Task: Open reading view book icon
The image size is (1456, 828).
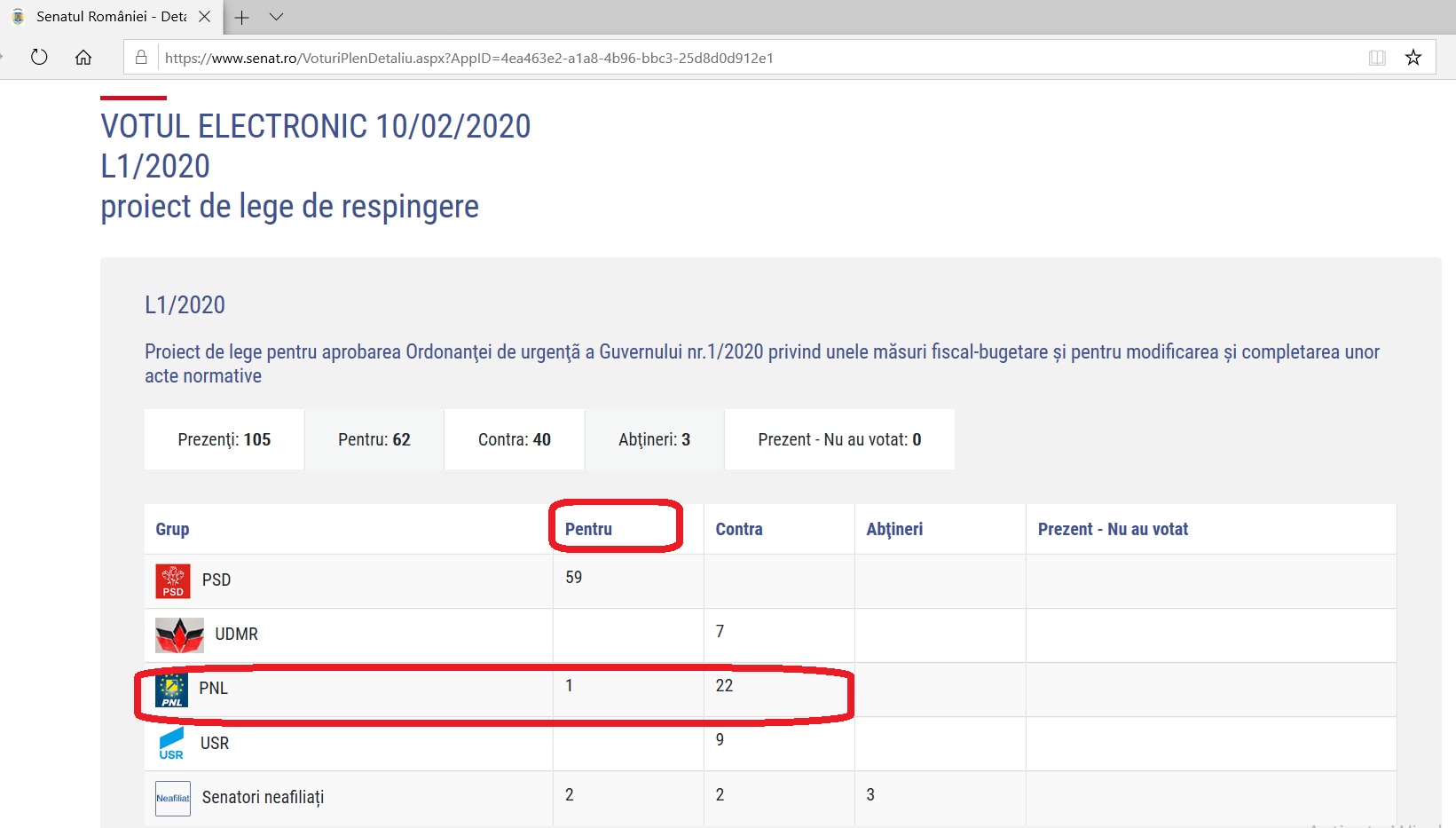Action: click(x=1376, y=58)
